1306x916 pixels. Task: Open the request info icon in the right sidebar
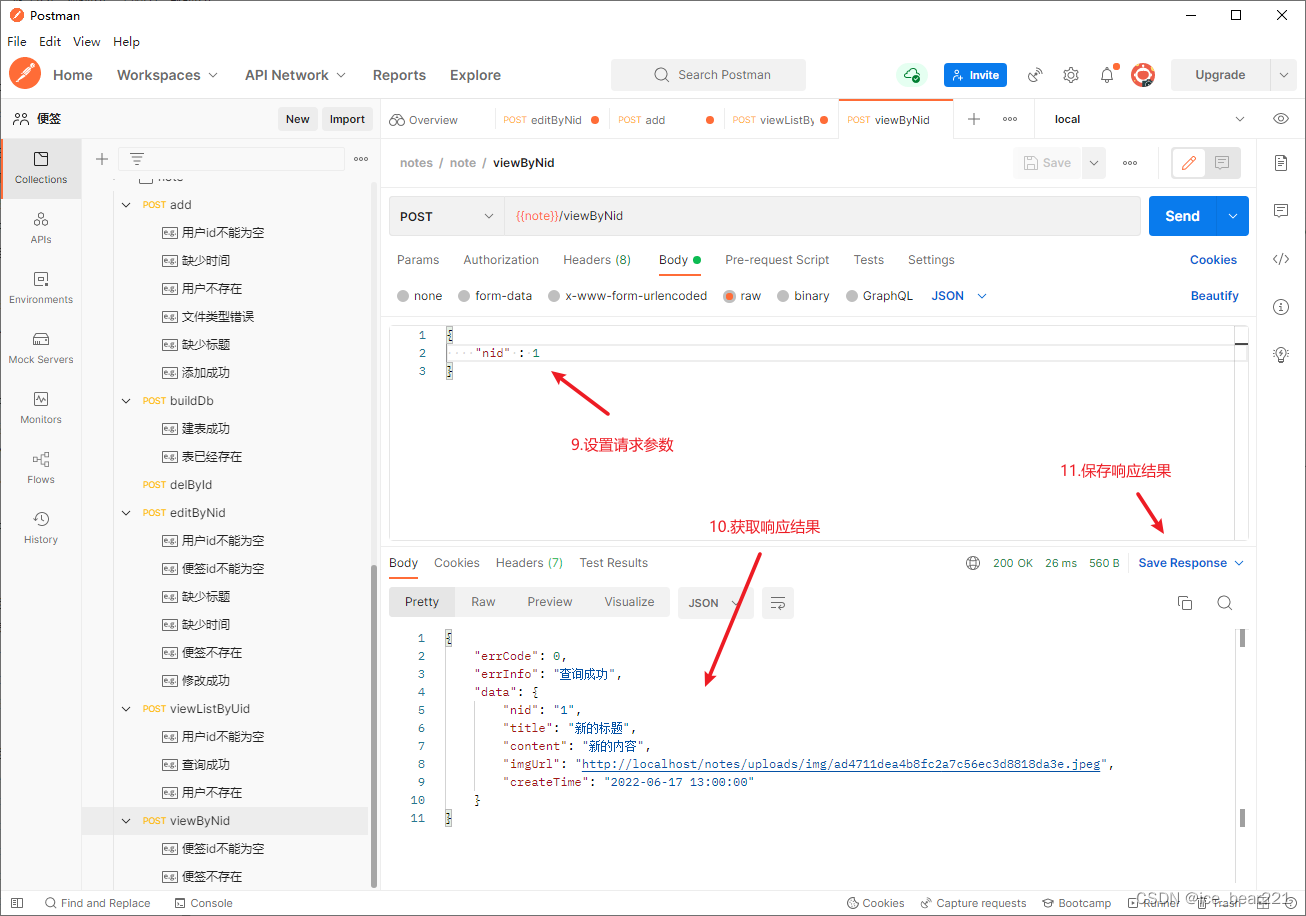point(1281,307)
